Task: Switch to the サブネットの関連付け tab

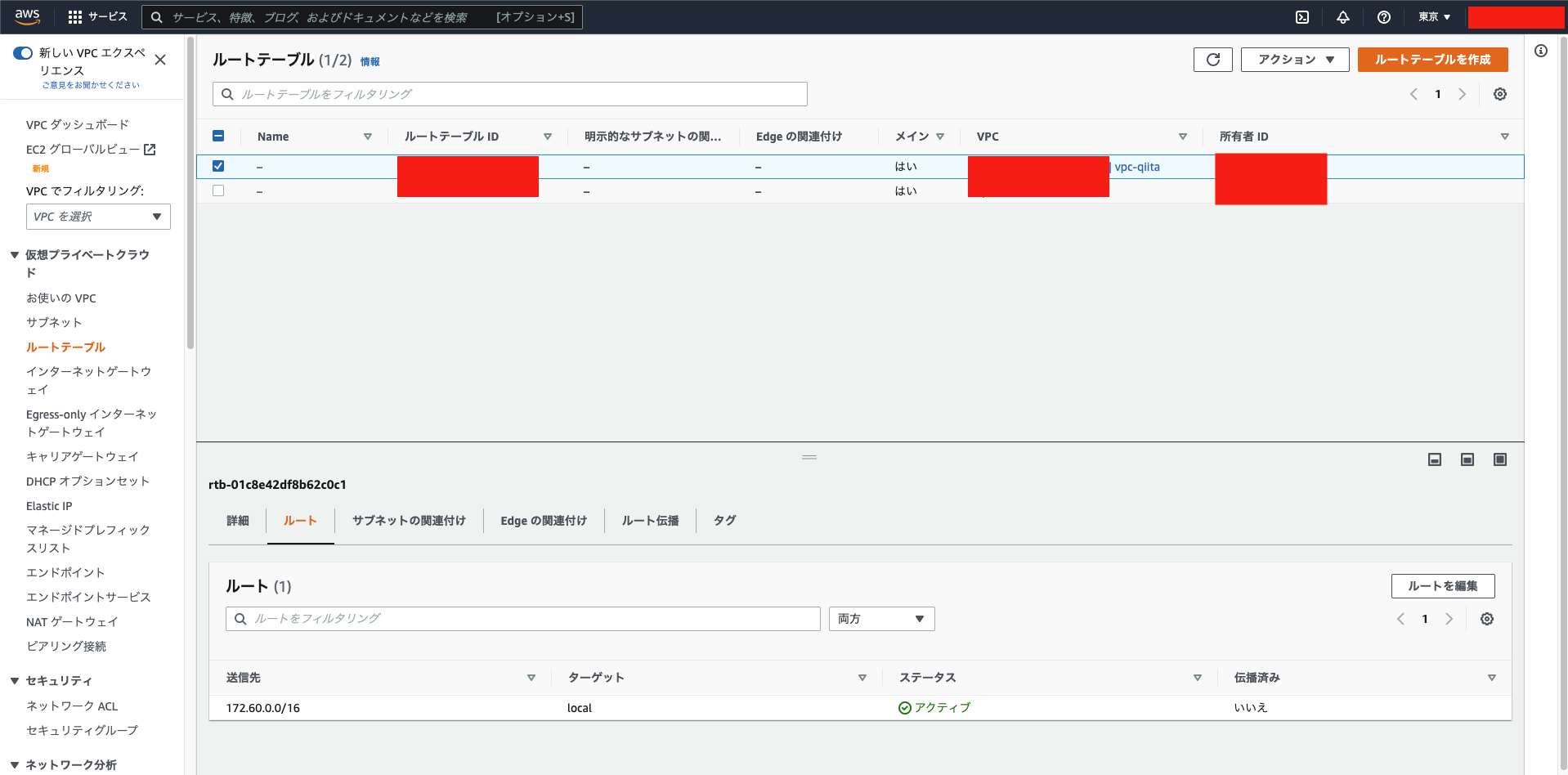Action: [409, 521]
